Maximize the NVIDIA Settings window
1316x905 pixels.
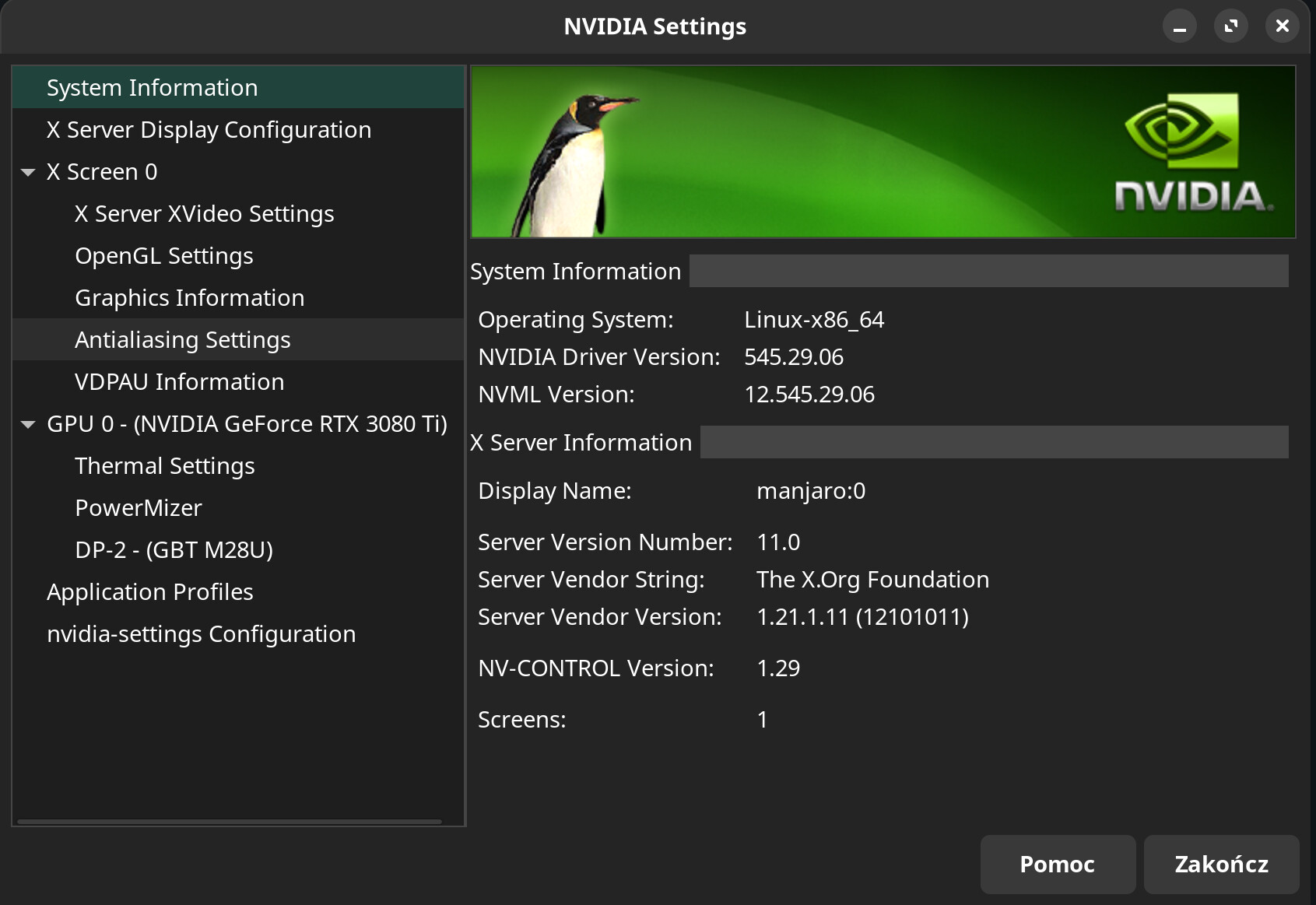point(1230,27)
